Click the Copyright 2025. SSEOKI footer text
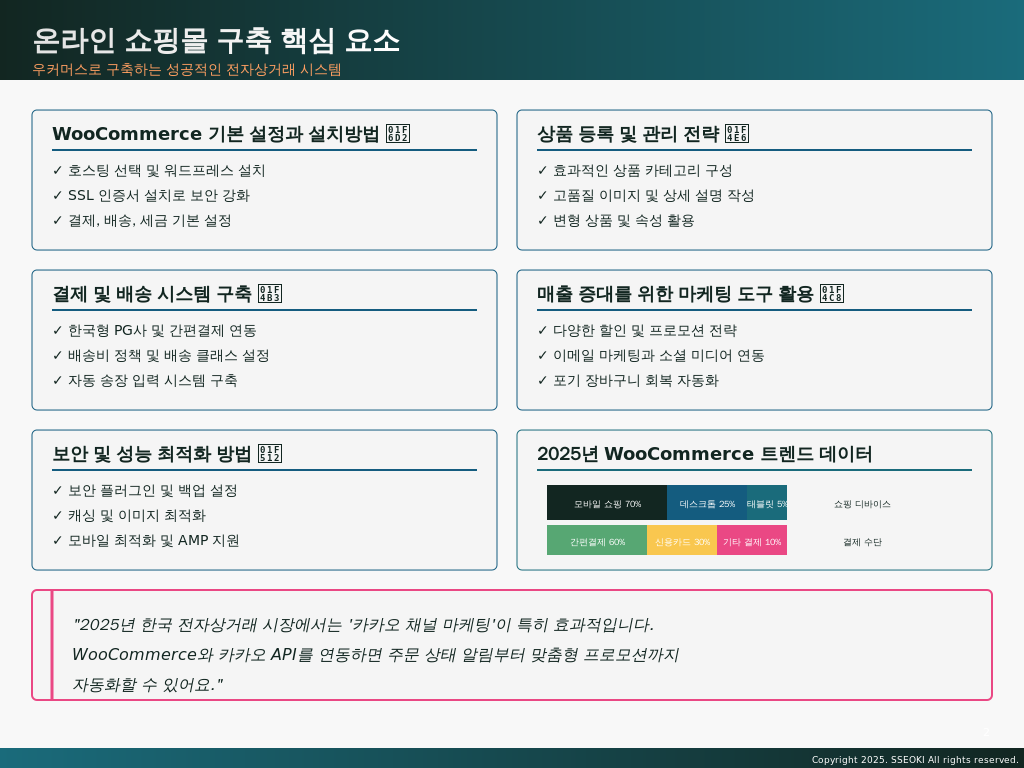Image resolution: width=1024 pixels, height=768 pixels. click(x=915, y=760)
